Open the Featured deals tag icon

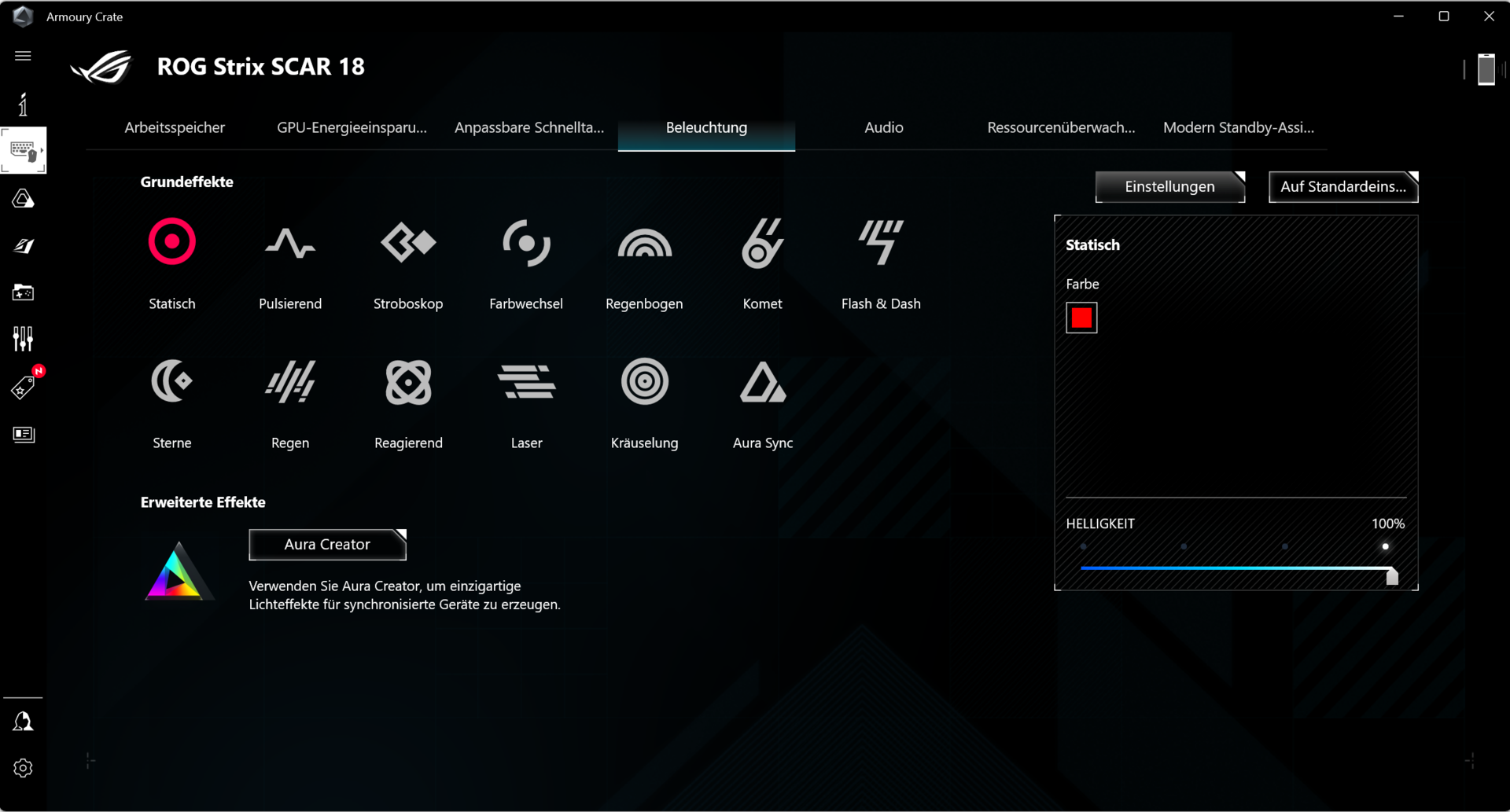coord(23,387)
